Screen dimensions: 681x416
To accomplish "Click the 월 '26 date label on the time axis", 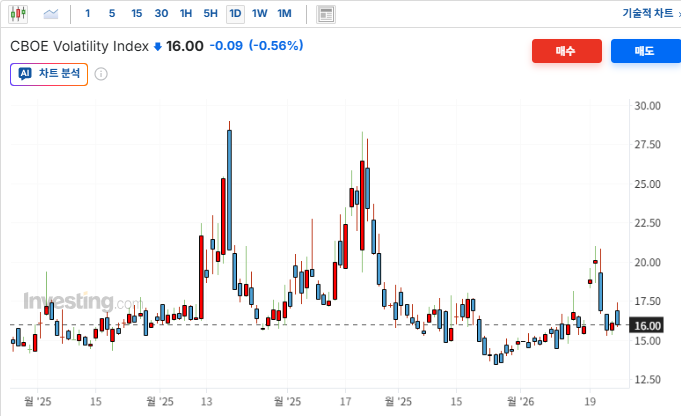I will (x=520, y=401).
